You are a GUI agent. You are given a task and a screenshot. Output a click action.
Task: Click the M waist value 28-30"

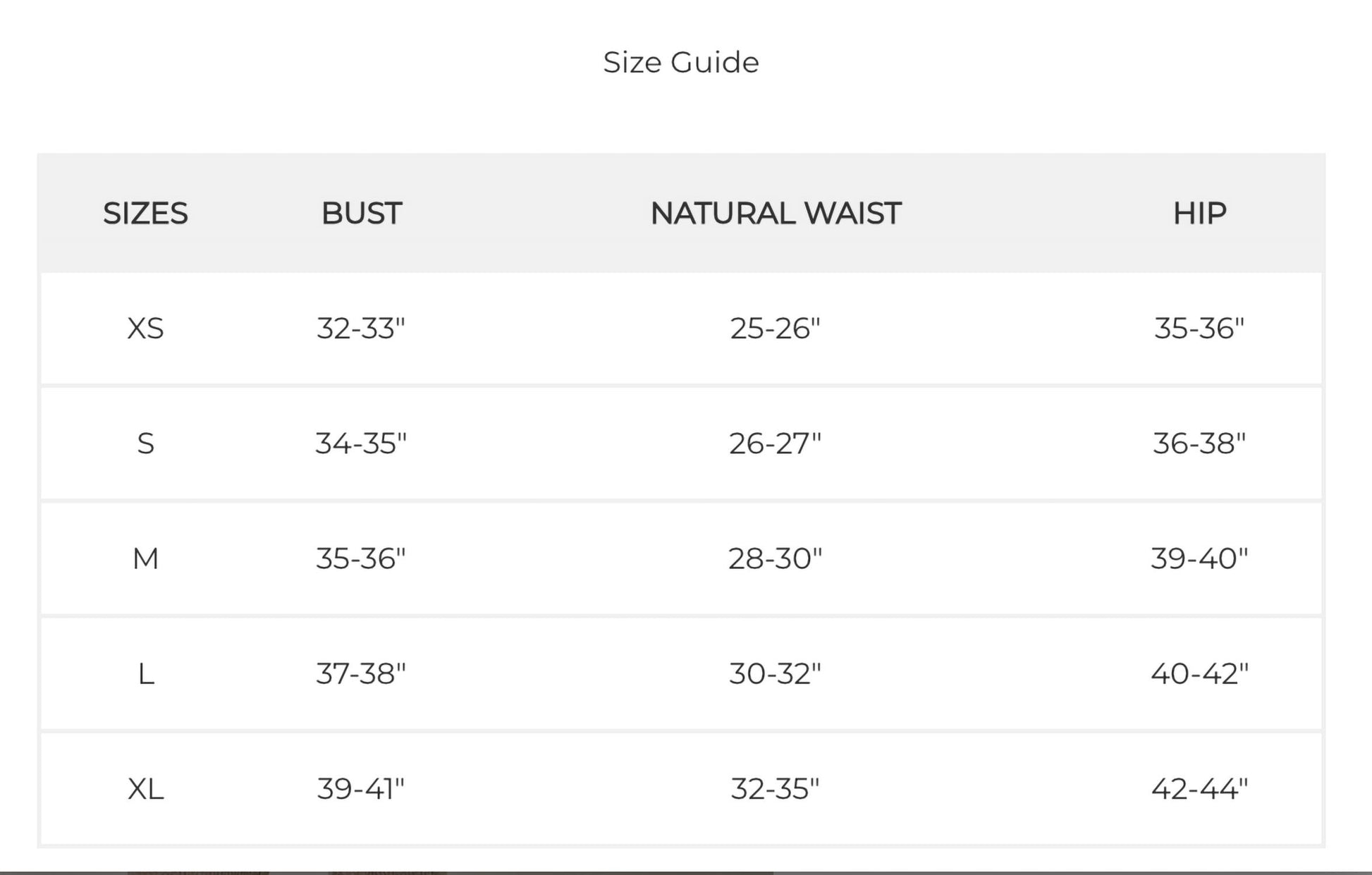[x=775, y=558]
